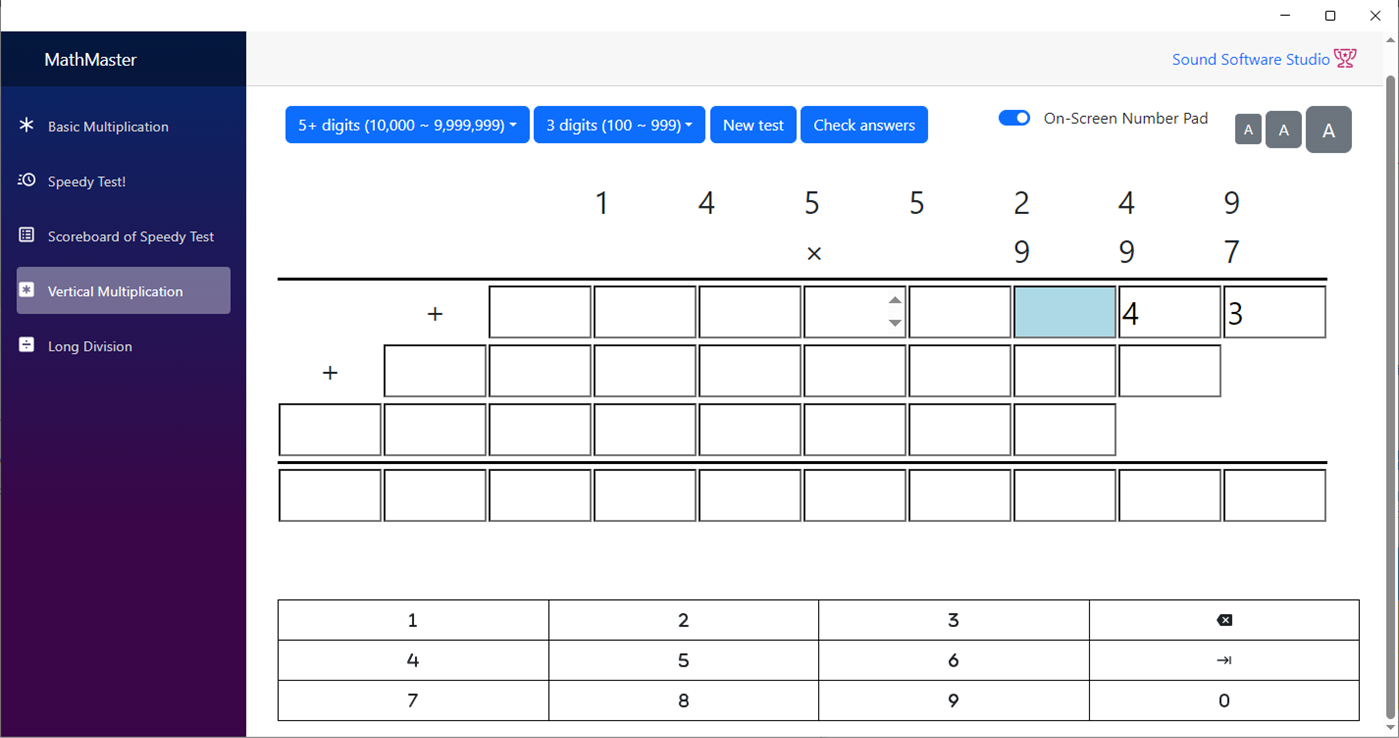Open the 5+ digits multiplicand dropdown
Screen dimensions: 1399x738
(x=407, y=125)
